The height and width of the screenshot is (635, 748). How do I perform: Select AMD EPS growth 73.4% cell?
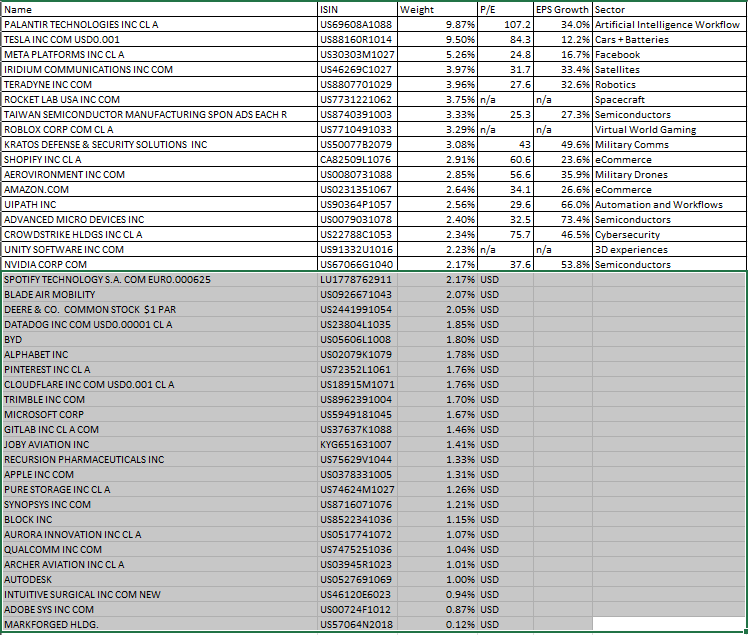click(x=563, y=219)
